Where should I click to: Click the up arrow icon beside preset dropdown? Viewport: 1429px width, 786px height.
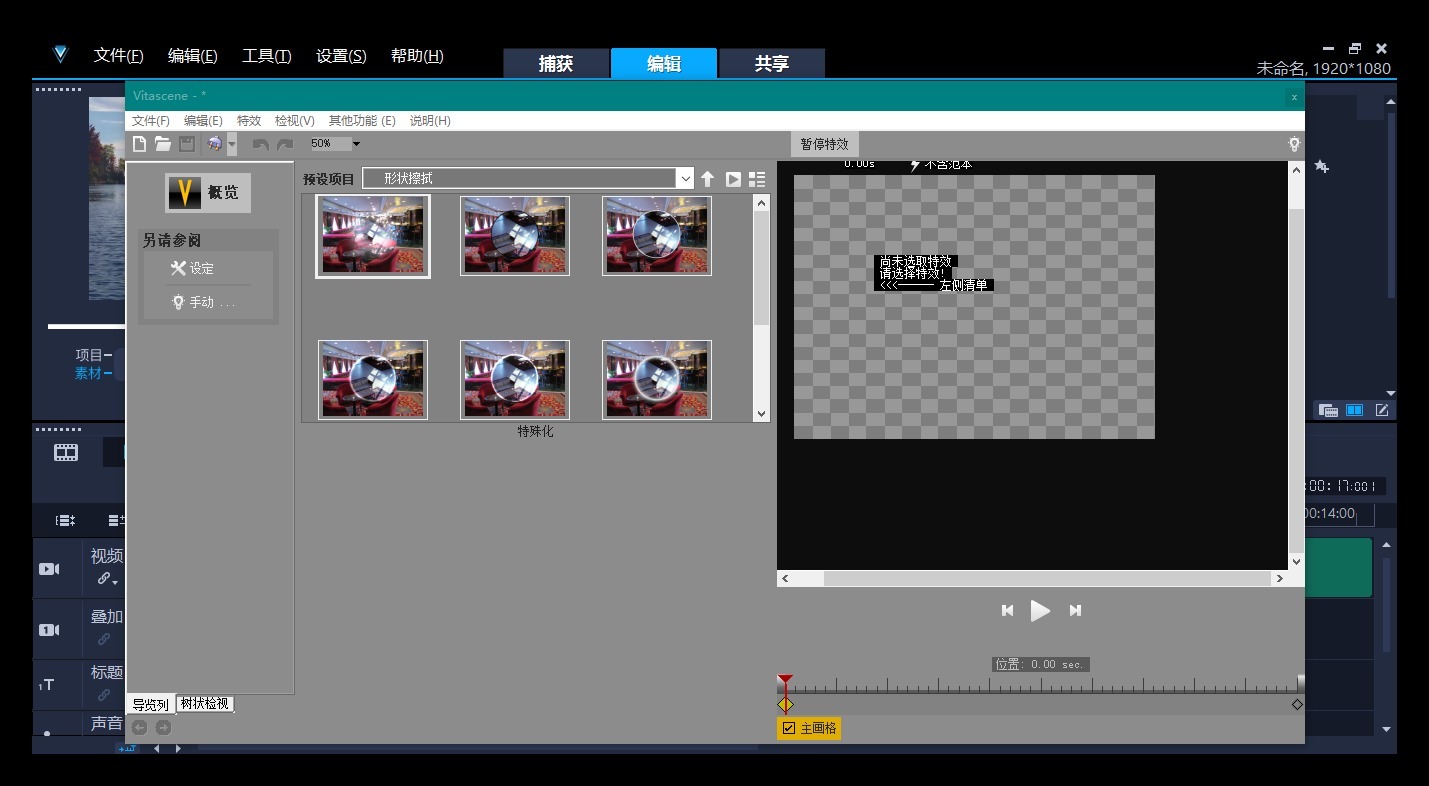707,179
